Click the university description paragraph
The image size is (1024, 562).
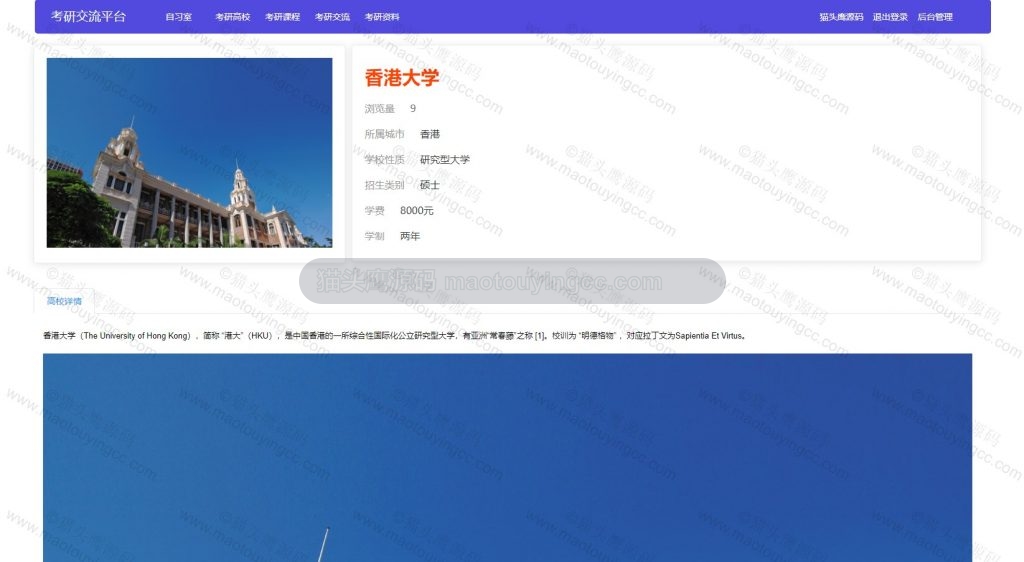tap(394, 336)
